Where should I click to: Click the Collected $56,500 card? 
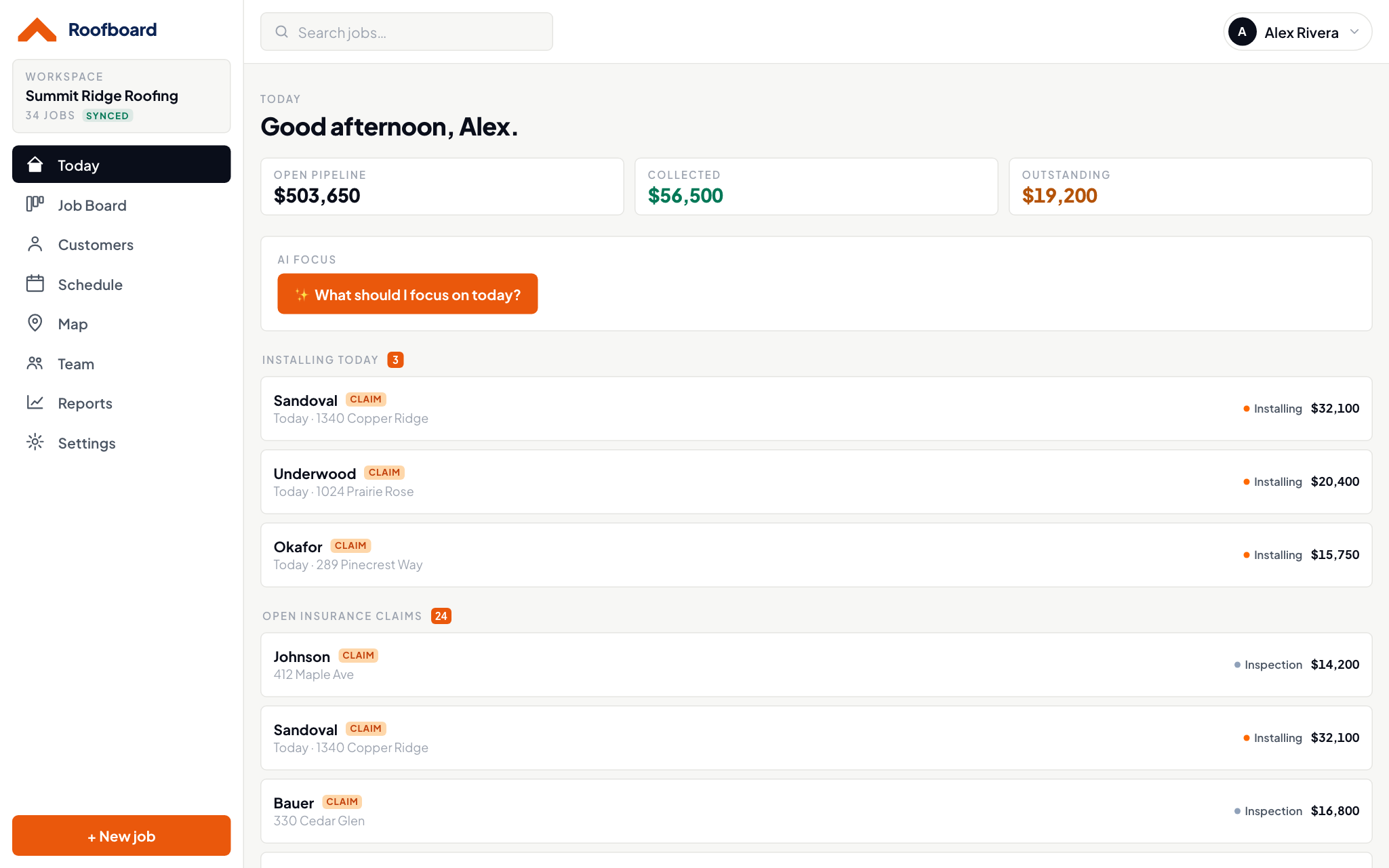816,186
